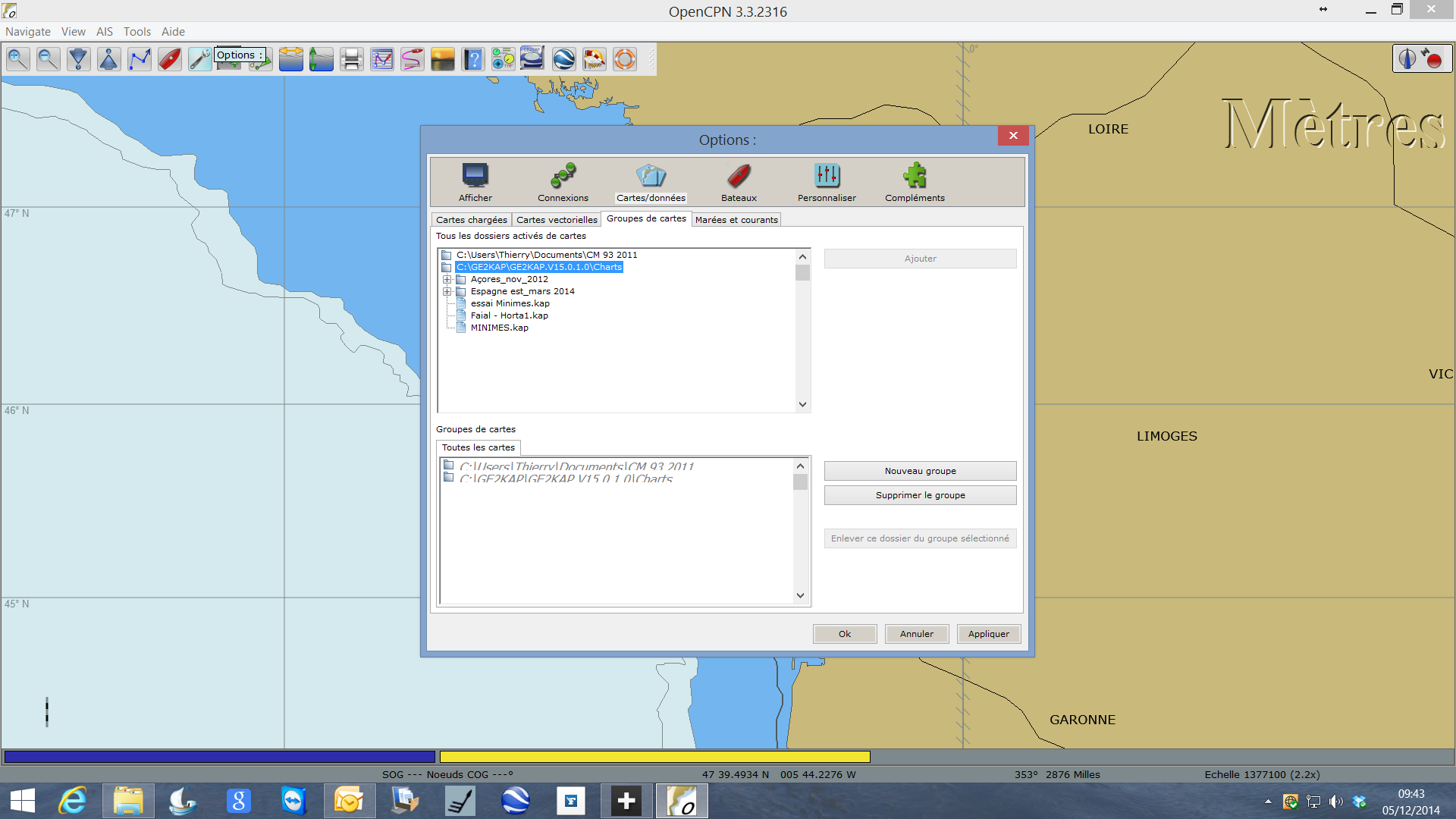Select the Groupes de cartes tab

(646, 218)
